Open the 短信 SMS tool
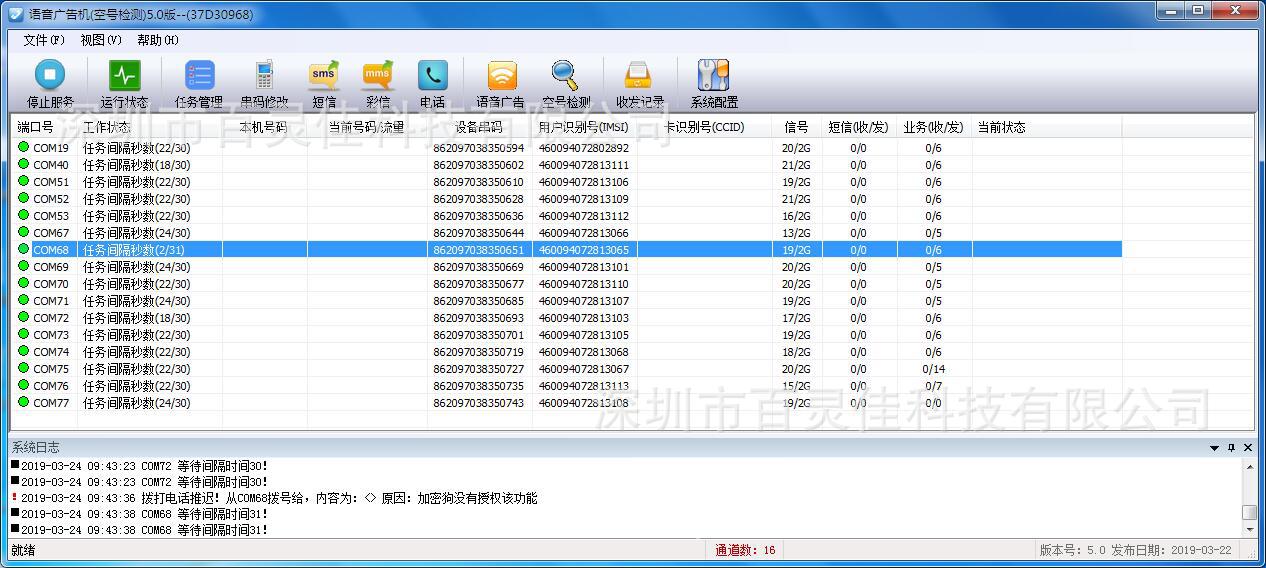This screenshot has width=1266, height=568. (324, 84)
